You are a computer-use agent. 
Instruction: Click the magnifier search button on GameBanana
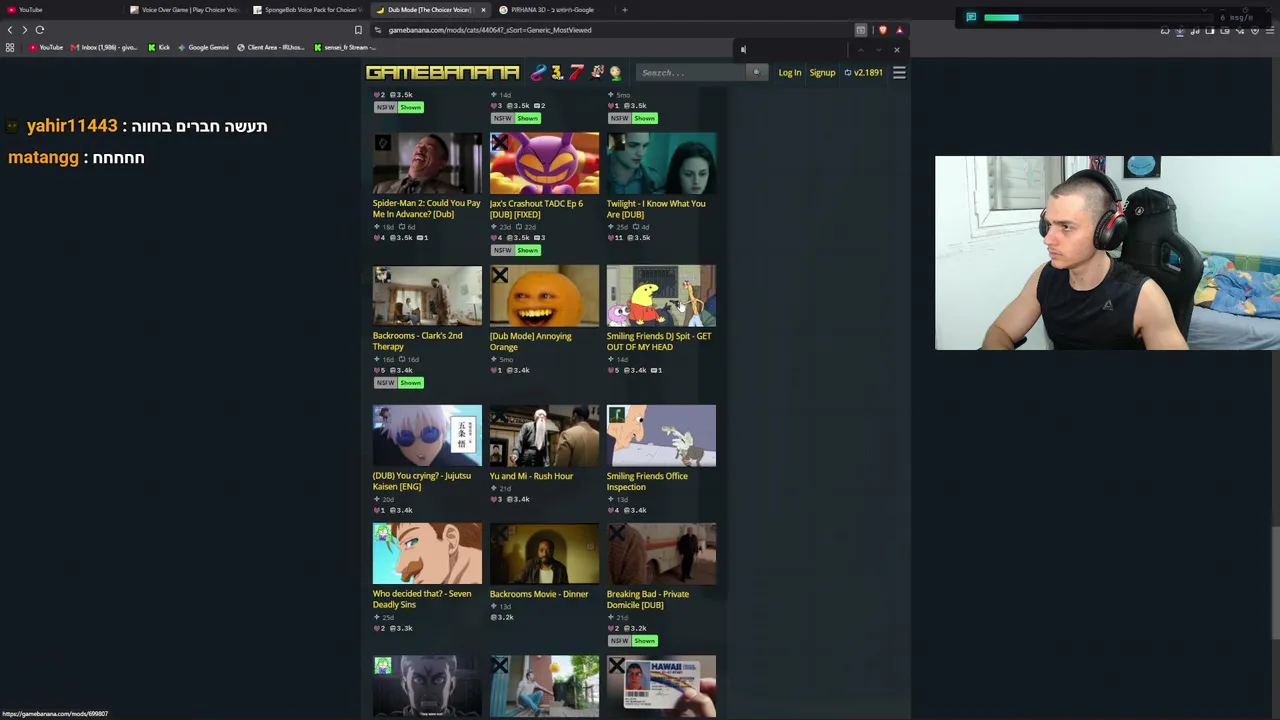point(756,72)
